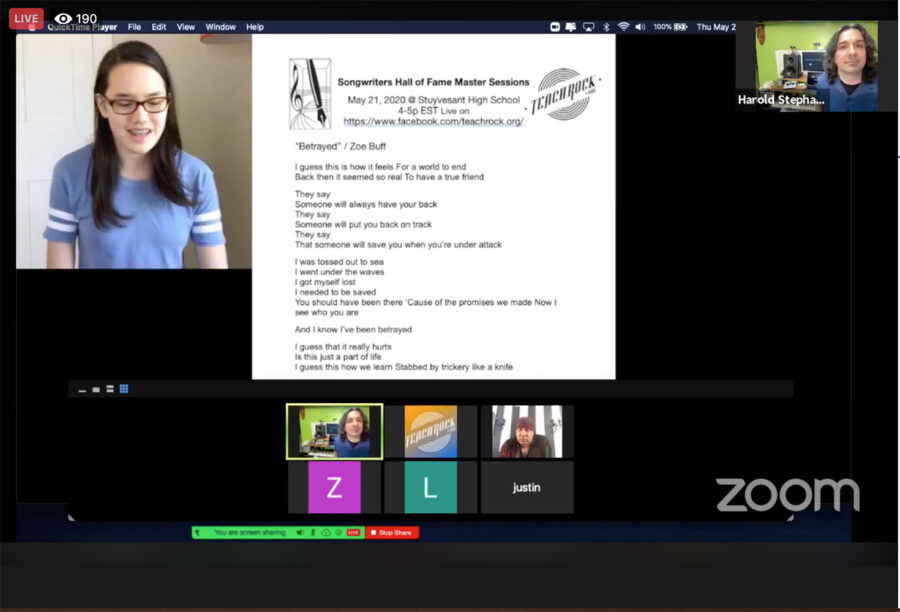Screen dimensions: 900x612
Task: Open the AirPlay icon in the menu bar
Action: tap(588, 27)
